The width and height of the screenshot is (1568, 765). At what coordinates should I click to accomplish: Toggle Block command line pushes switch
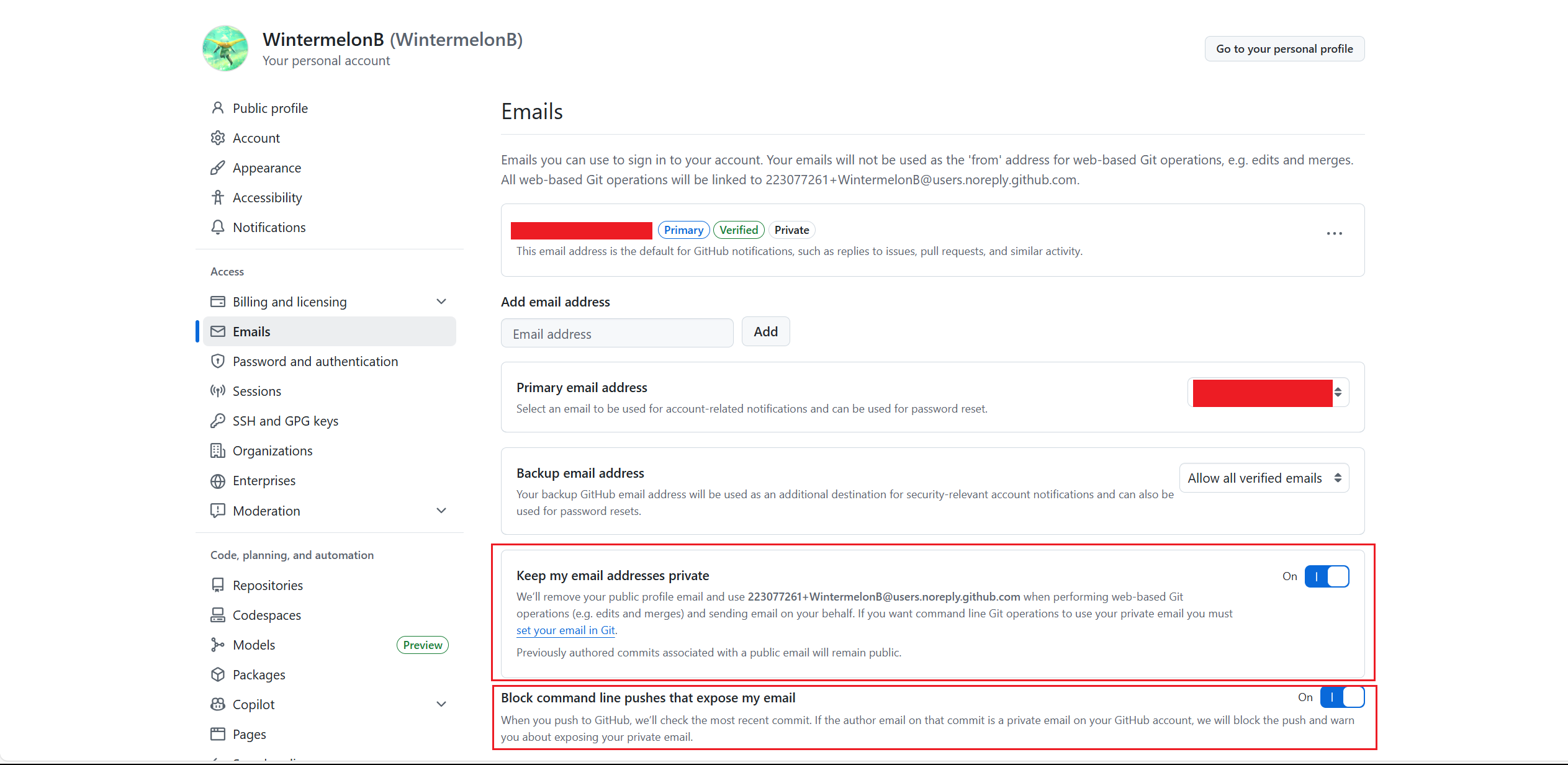pyautogui.click(x=1342, y=697)
